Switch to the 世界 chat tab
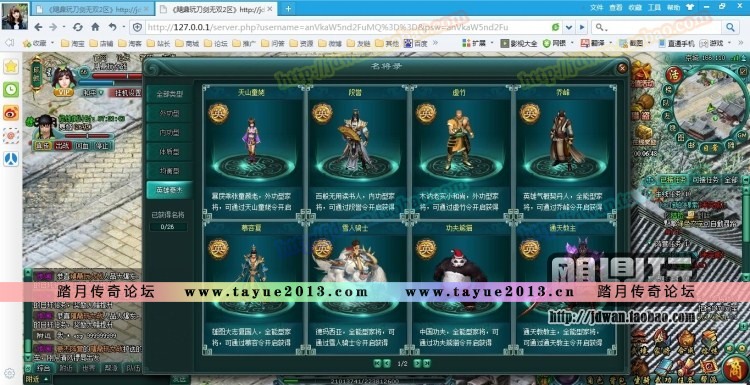 (89, 368)
